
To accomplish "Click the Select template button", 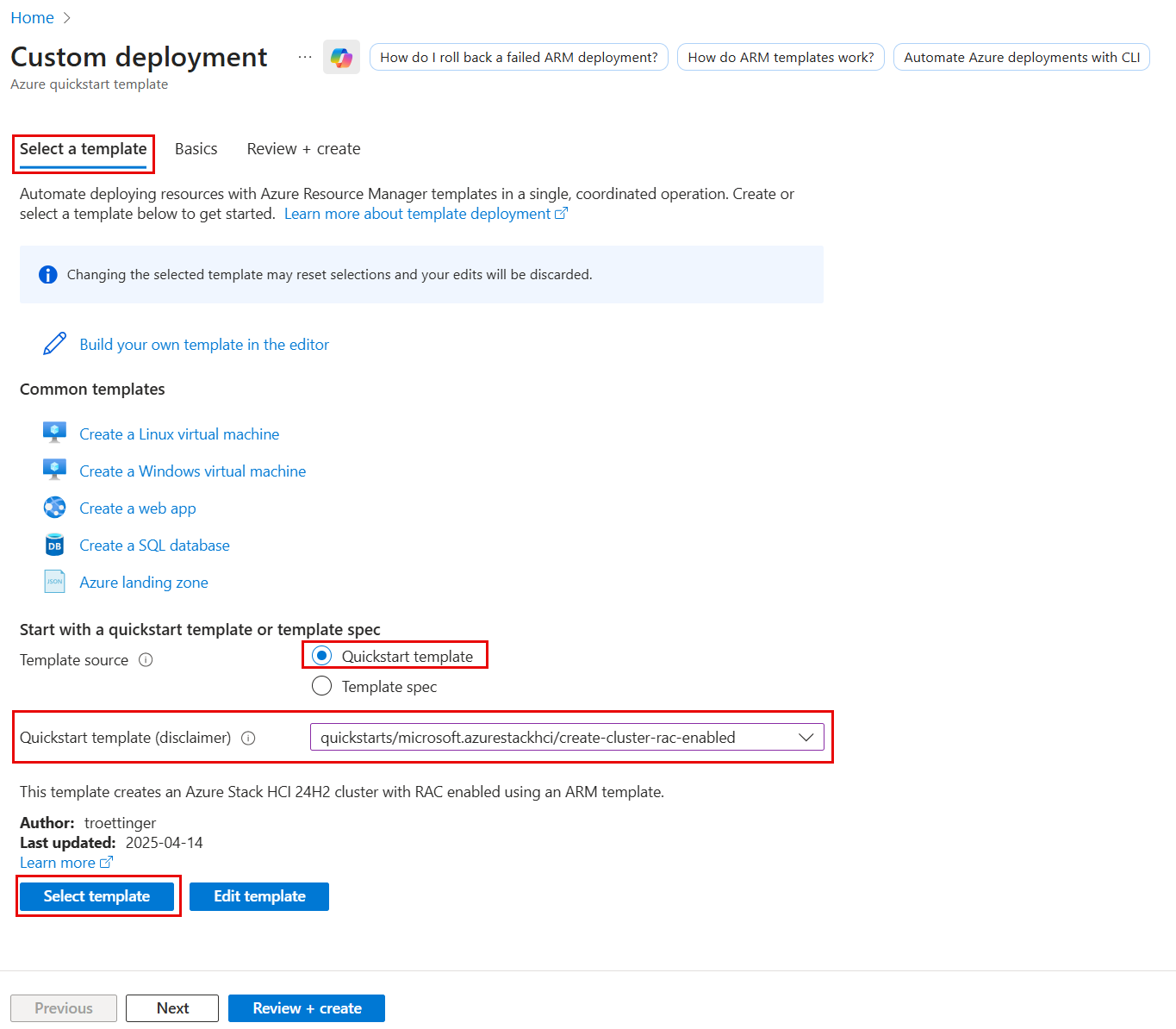I will [x=96, y=896].
